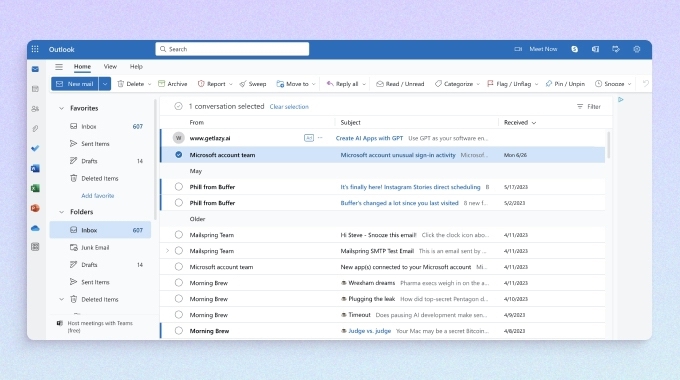Click Add favorite link

[98, 196]
